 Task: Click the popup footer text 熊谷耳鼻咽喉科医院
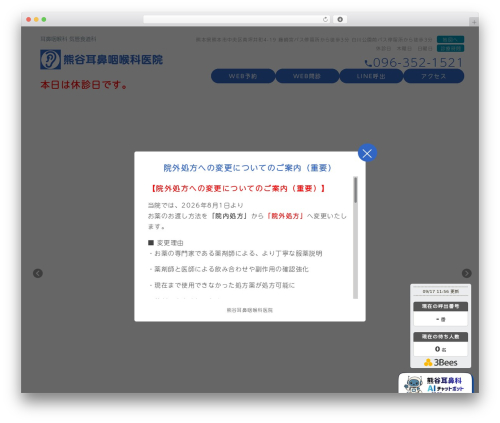(250, 310)
